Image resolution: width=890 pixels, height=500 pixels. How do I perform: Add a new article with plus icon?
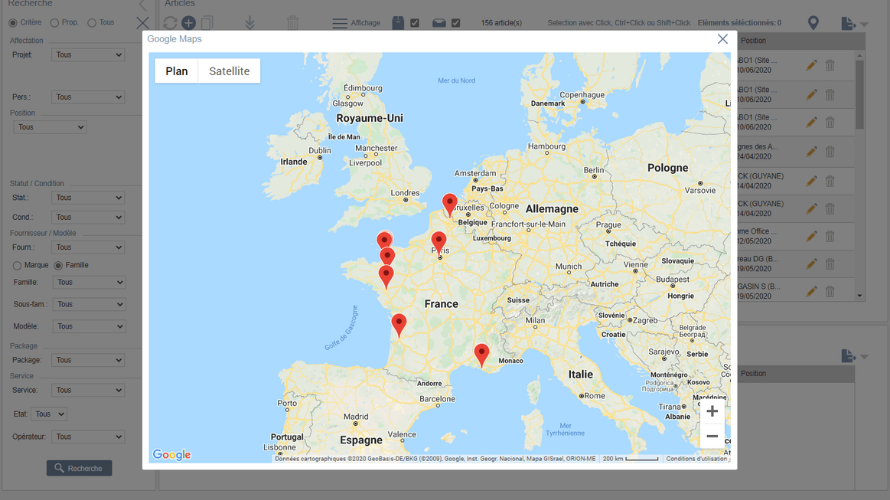pyautogui.click(x=188, y=23)
